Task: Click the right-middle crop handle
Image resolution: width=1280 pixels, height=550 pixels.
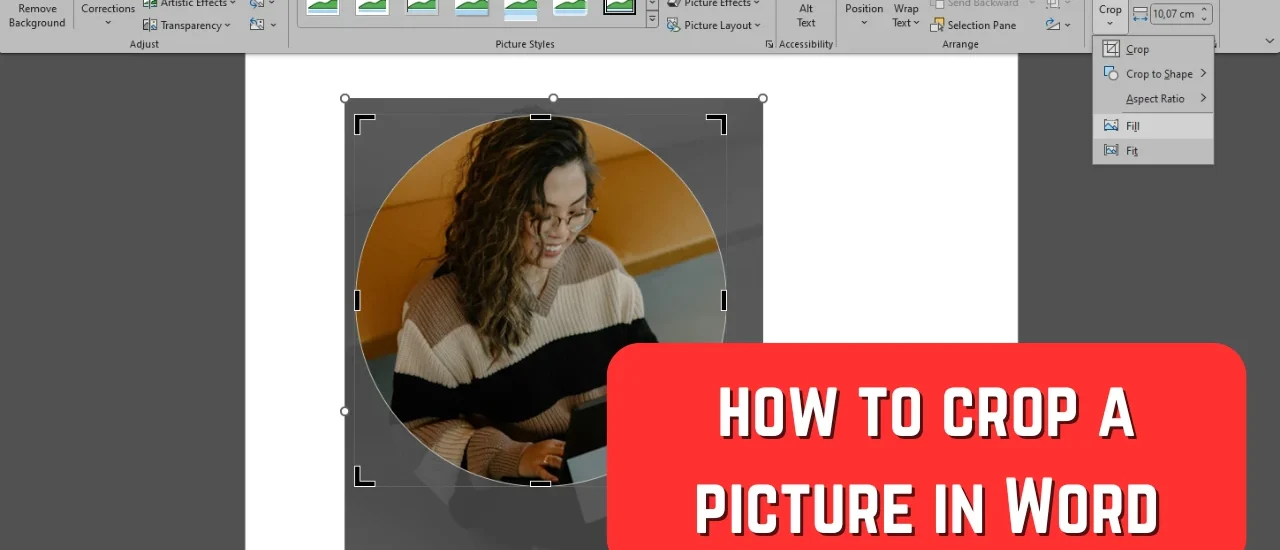Action: tap(723, 300)
